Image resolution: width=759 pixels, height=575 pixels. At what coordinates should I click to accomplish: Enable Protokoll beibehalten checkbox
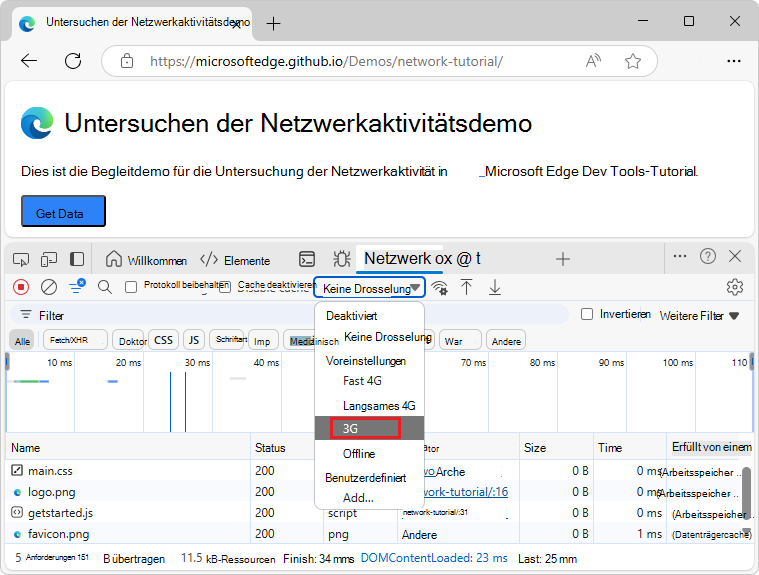click(x=131, y=287)
